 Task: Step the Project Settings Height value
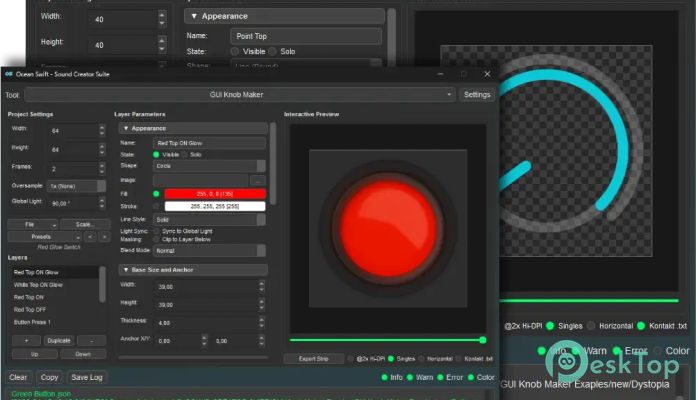click(x=102, y=150)
